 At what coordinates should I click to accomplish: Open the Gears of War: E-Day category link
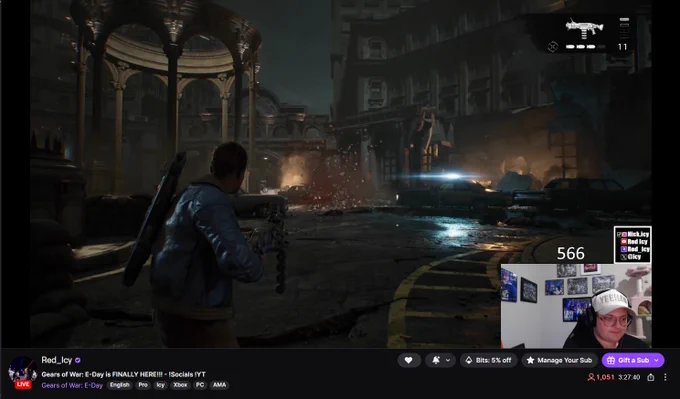point(72,385)
